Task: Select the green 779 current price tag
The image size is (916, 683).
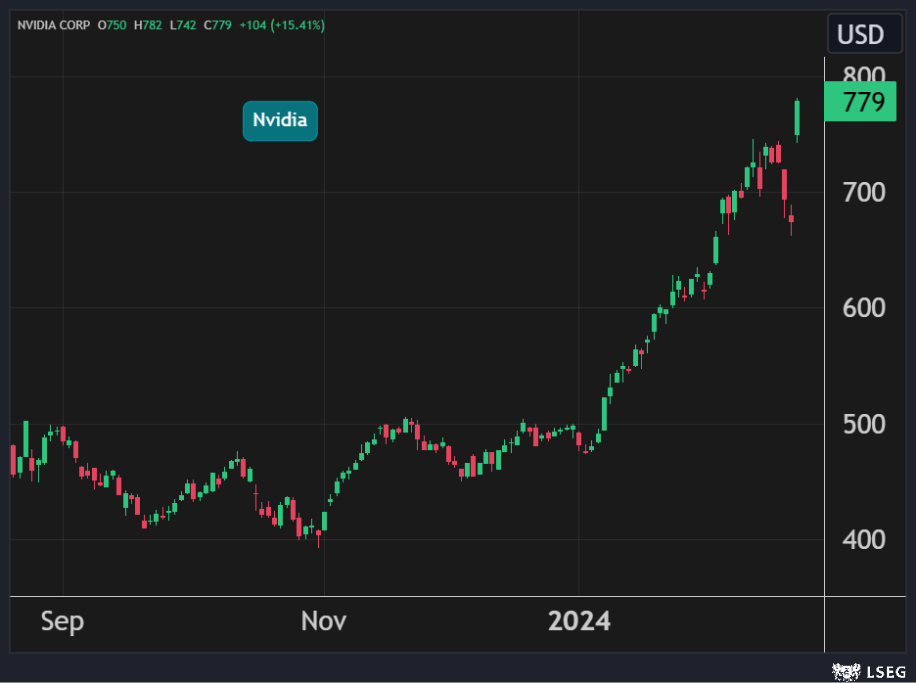Action: point(859,102)
